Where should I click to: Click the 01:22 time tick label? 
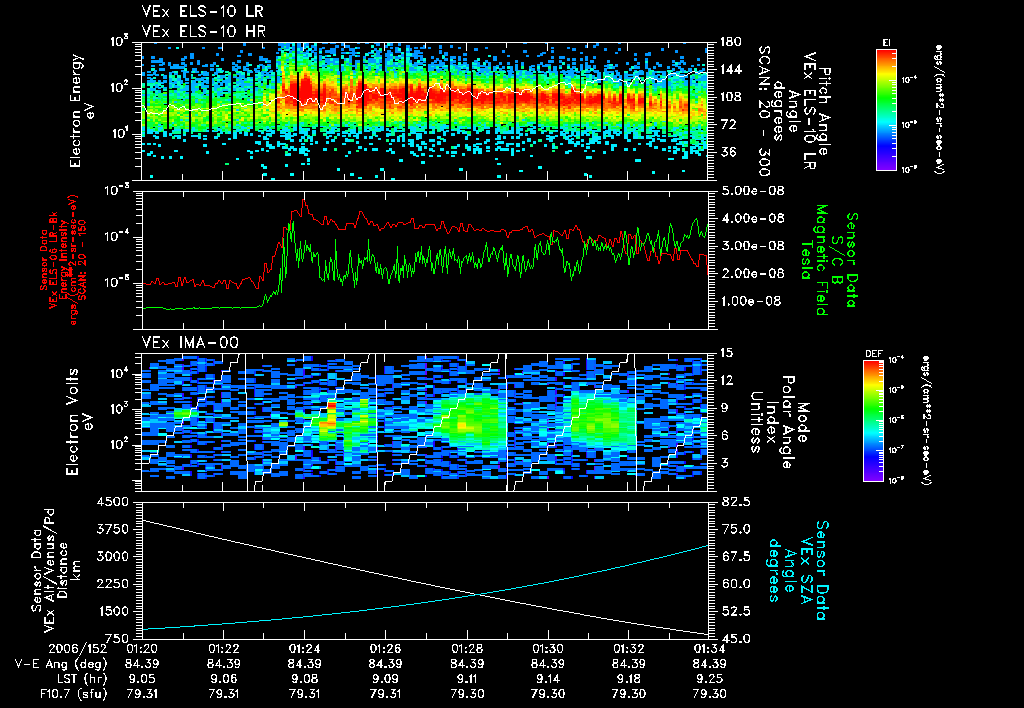(x=223, y=649)
